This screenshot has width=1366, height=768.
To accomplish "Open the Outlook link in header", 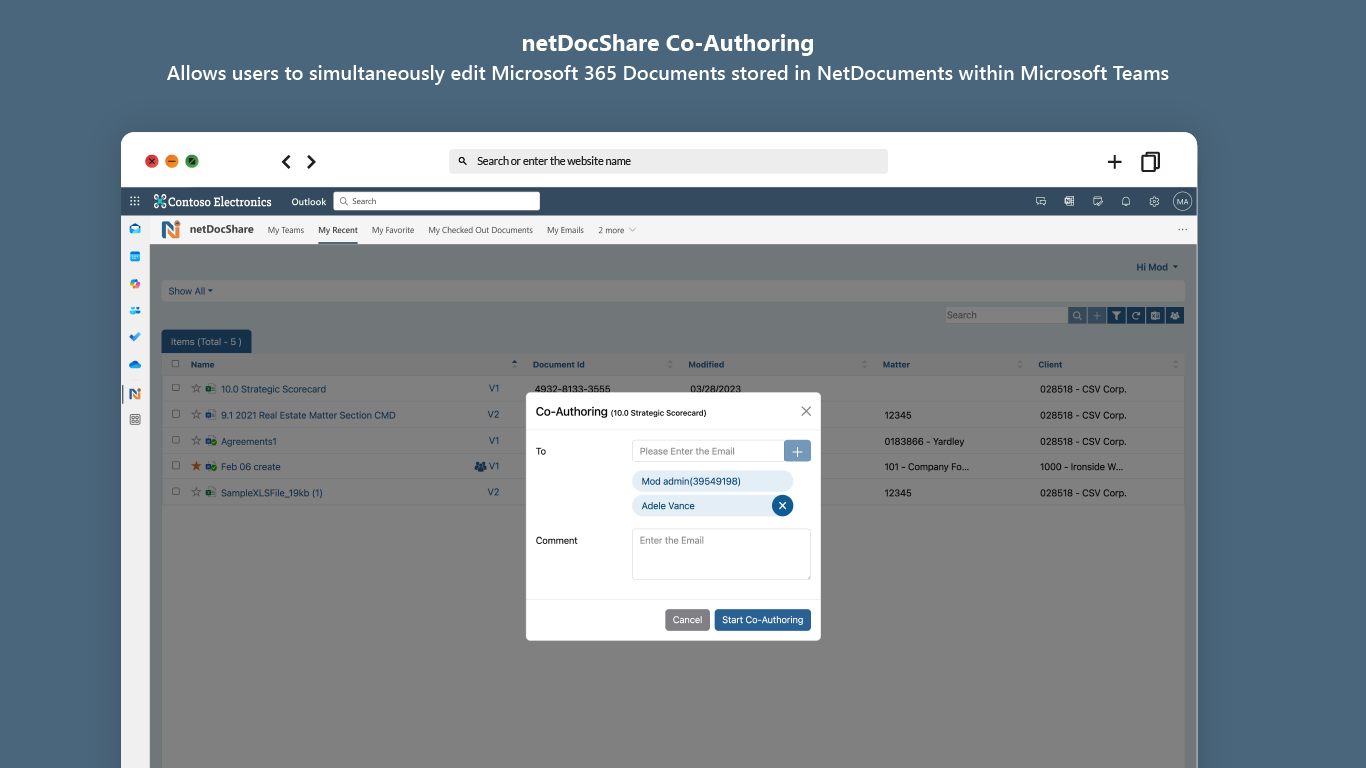I will point(309,202).
